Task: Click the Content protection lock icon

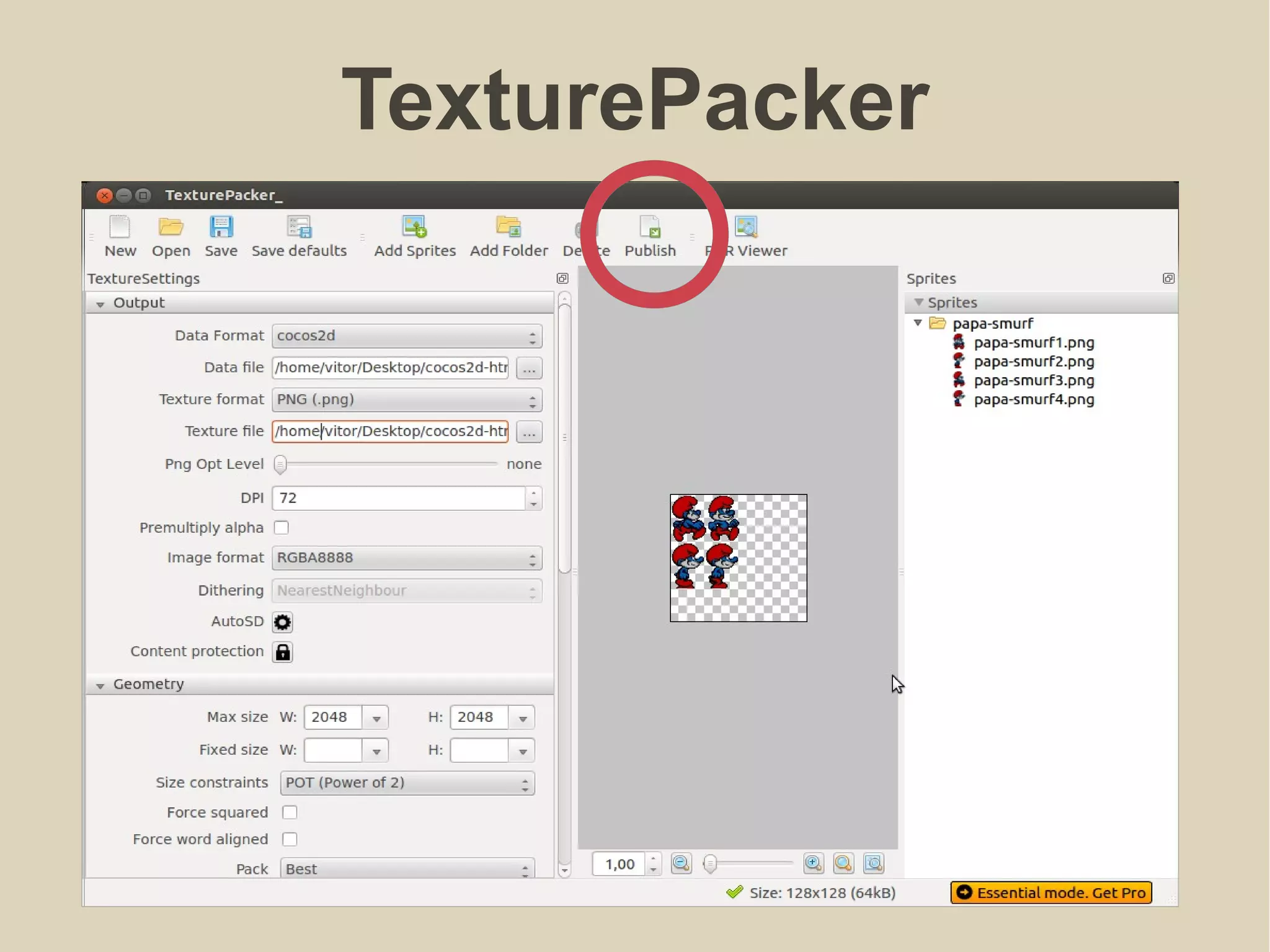Action: (282, 652)
